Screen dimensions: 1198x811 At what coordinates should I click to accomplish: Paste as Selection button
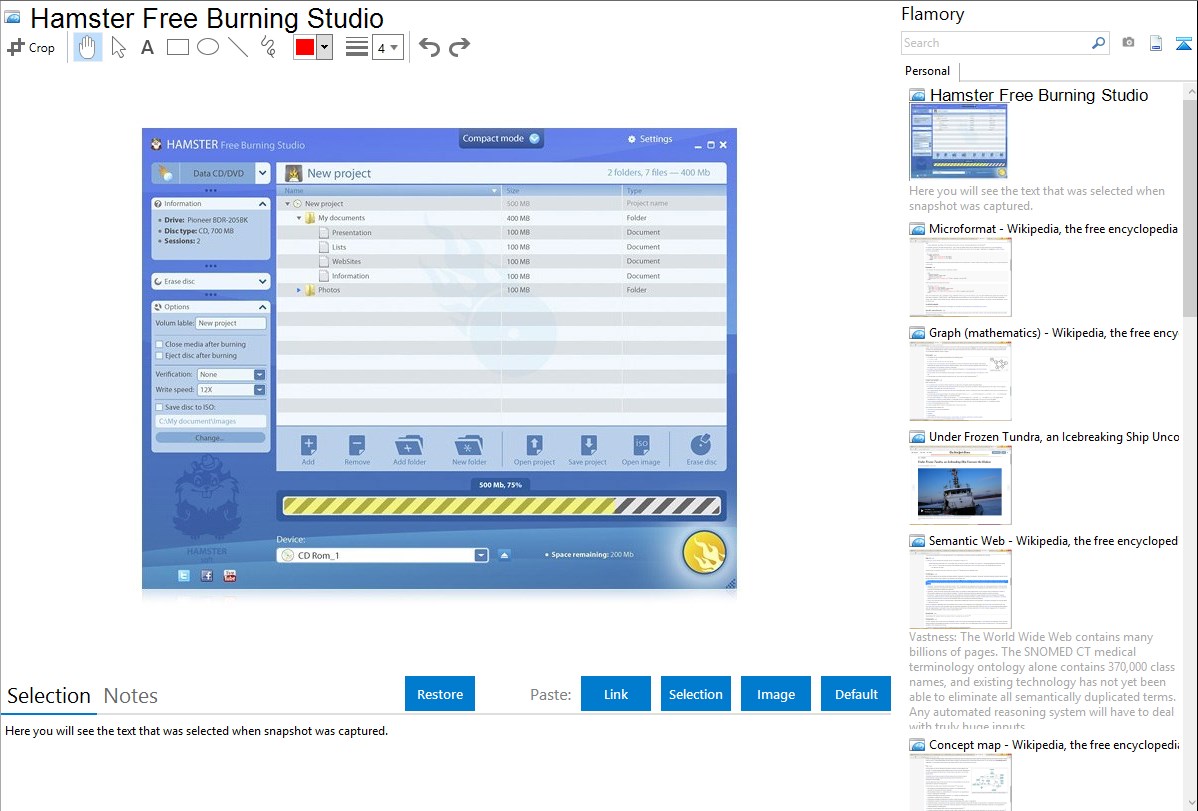(695, 694)
